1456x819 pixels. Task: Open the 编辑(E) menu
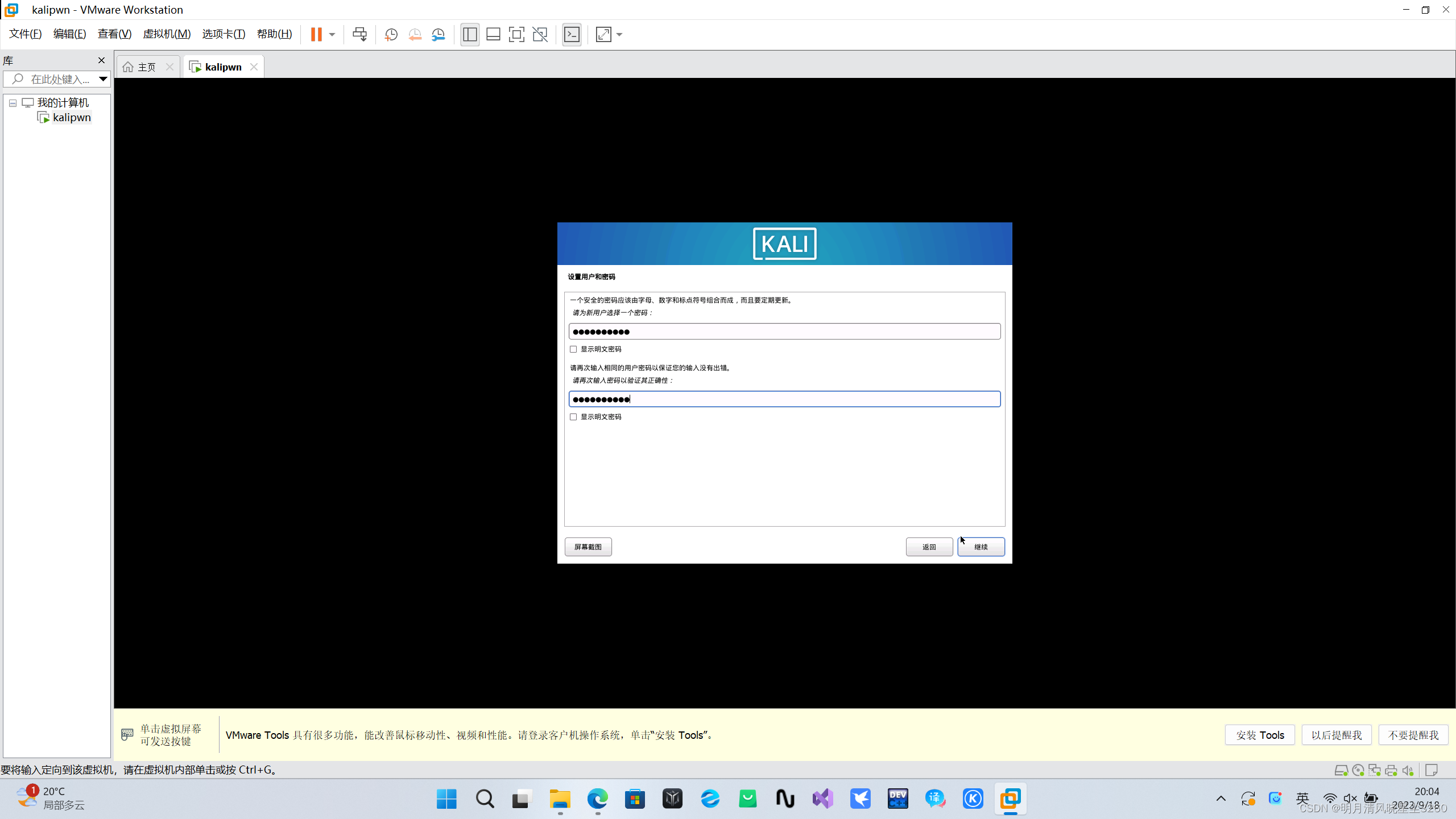(69, 34)
